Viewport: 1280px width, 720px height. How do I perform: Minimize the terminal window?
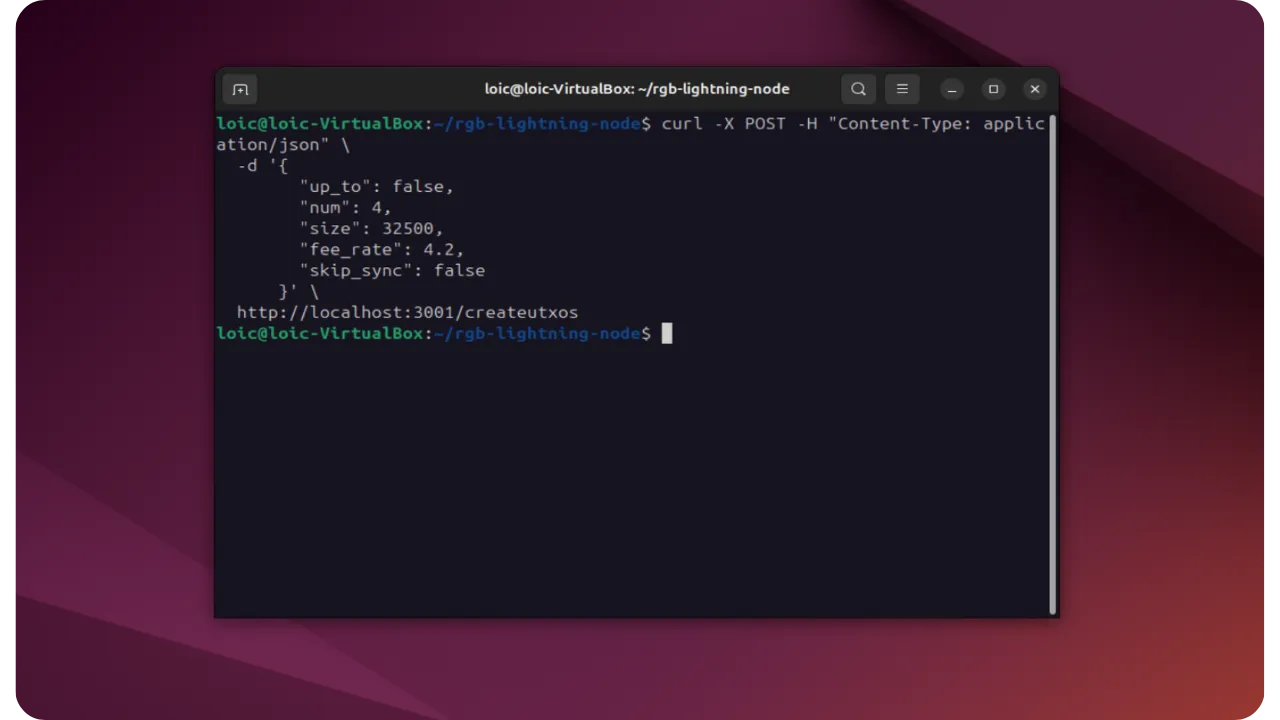(952, 89)
